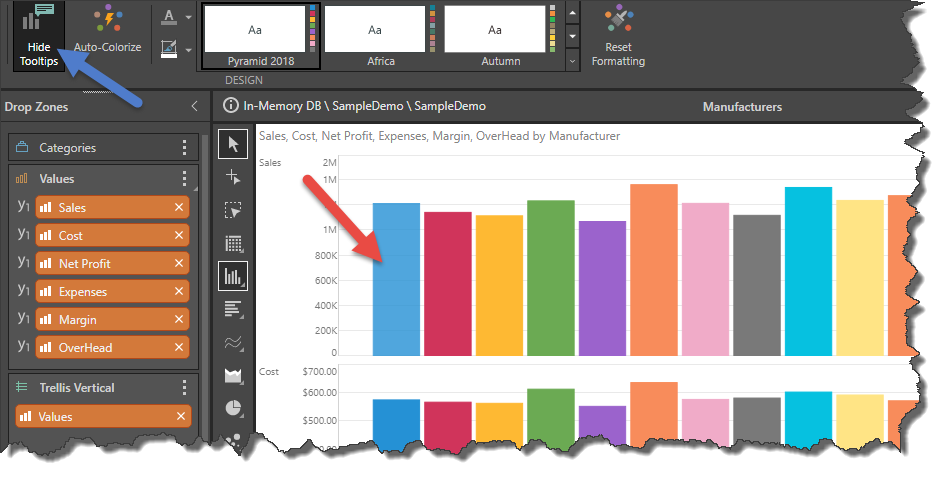Screen dimensions: 947x478
Task: Open the background fill color dropdown
Action: click(x=189, y=48)
